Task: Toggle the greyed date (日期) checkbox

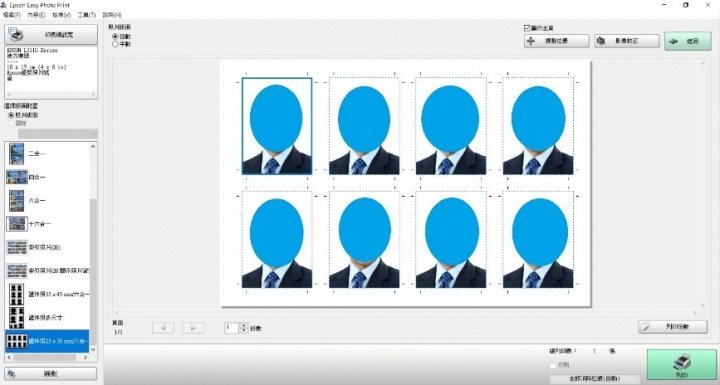Action: click(x=553, y=366)
